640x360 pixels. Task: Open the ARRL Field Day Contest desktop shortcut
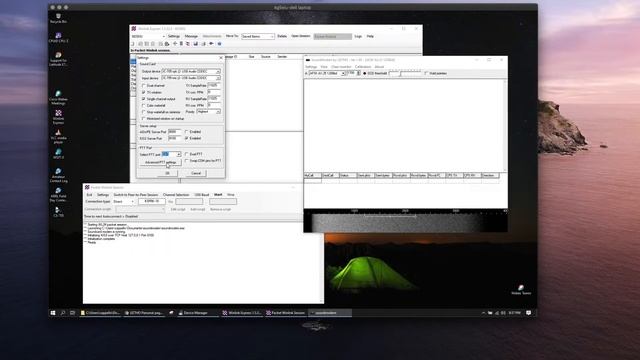click(58, 195)
